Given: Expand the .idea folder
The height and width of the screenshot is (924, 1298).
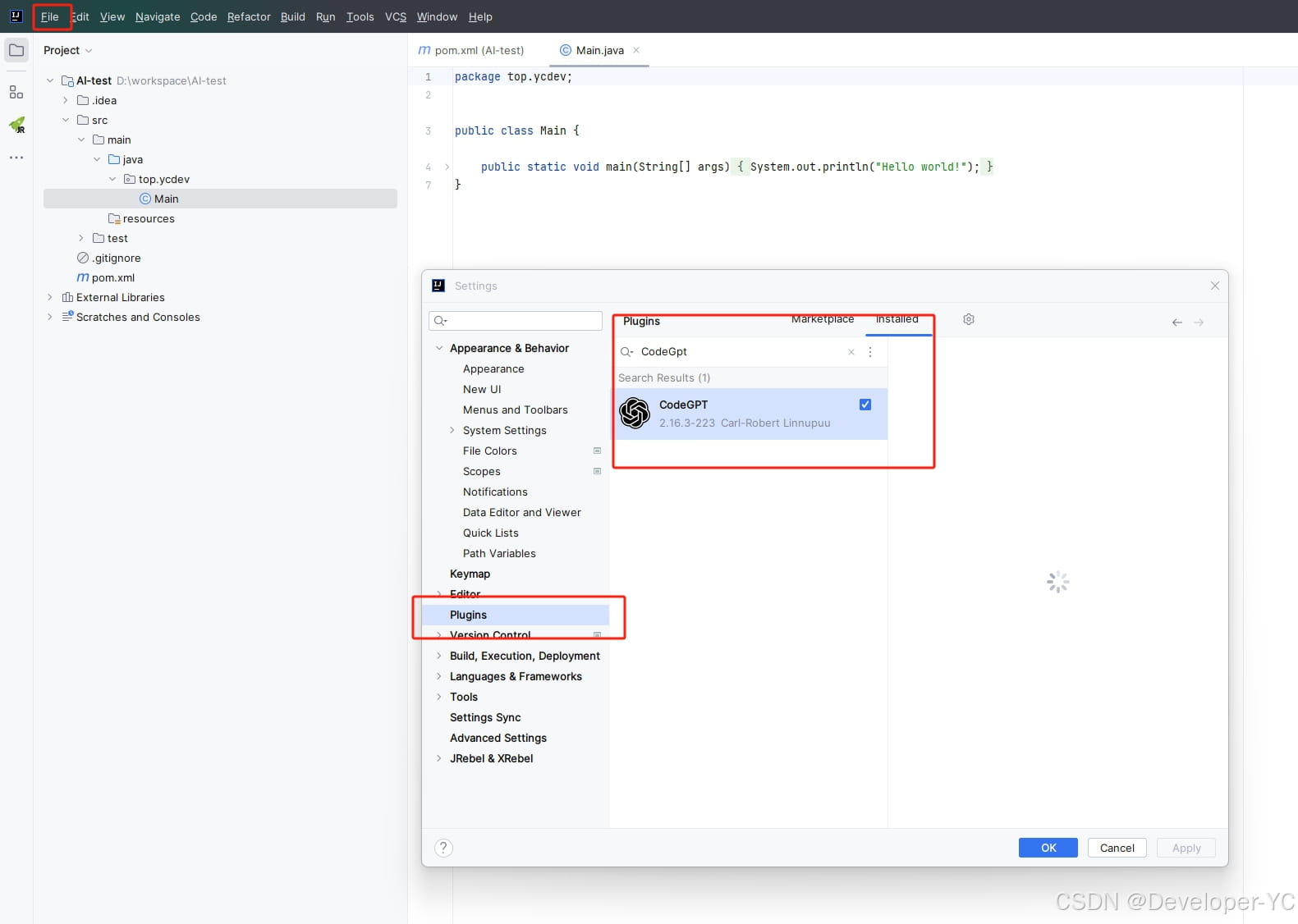Looking at the screenshot, I should (x=66, y=100).
